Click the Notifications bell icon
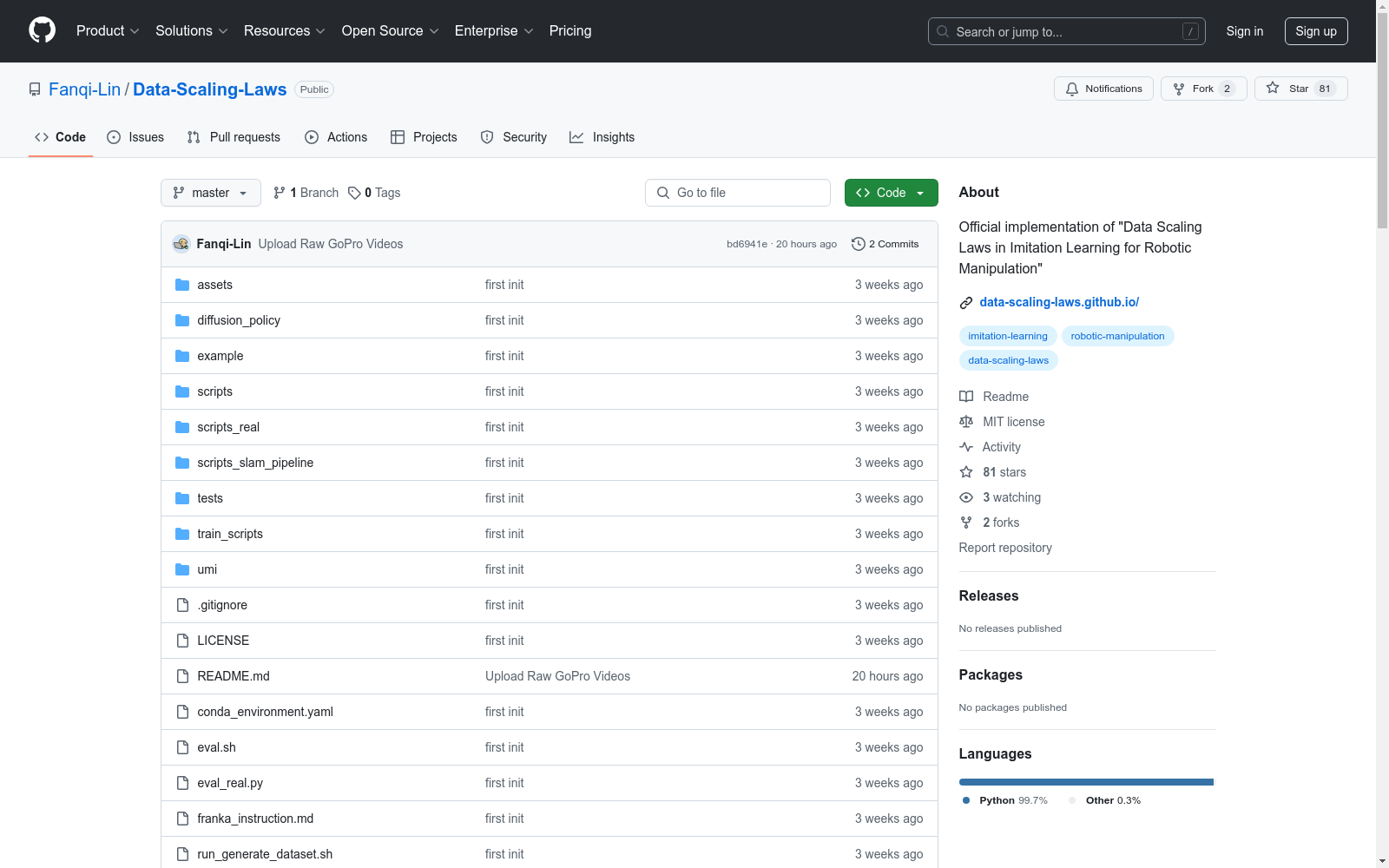This screenshot has height=868, width=1389. pyautogui.click(x=1072, y=89)
